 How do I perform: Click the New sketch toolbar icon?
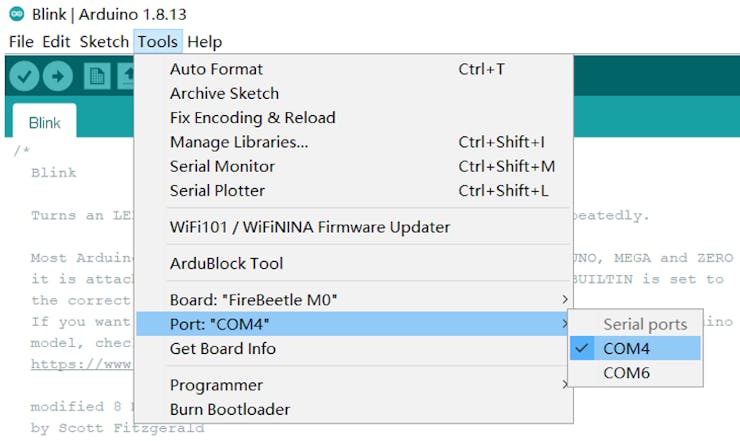tap(97, 75)
